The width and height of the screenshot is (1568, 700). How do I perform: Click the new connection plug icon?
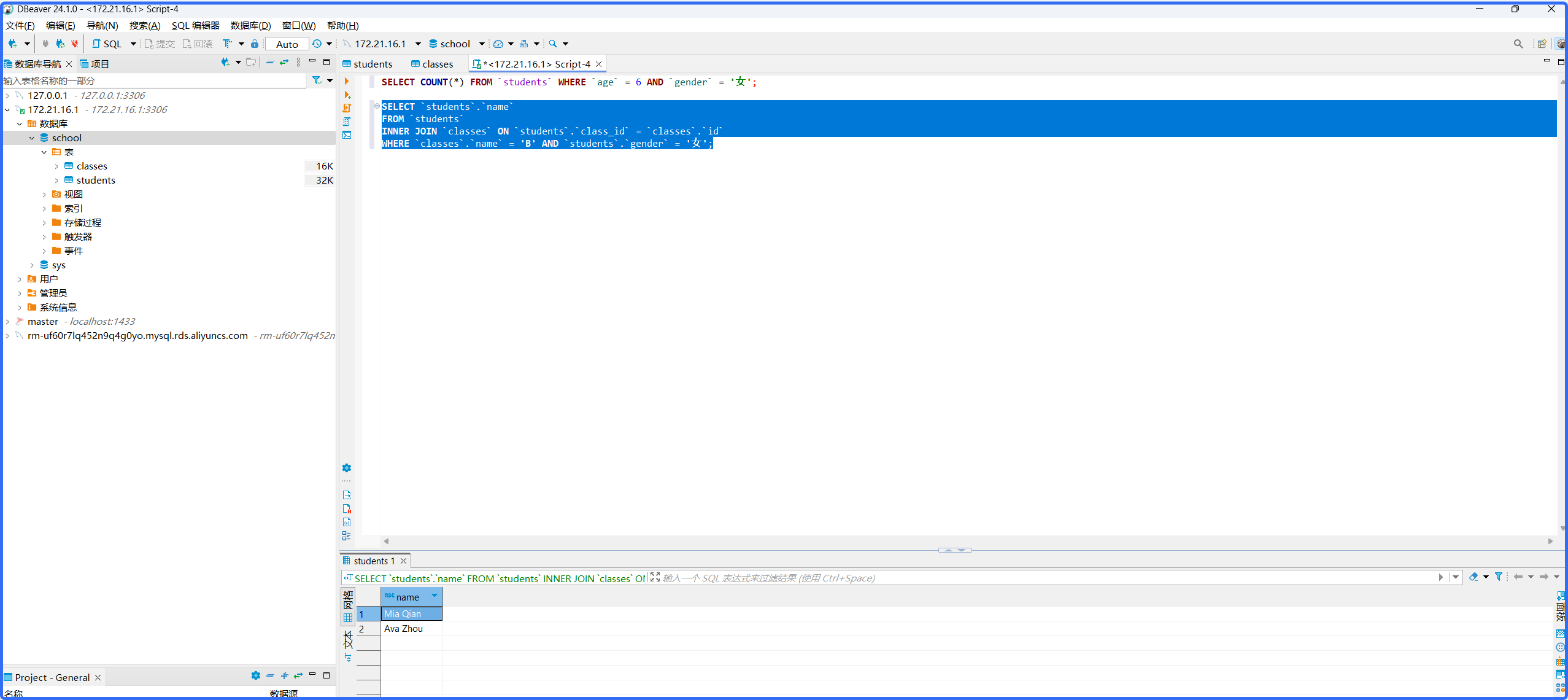12,44
